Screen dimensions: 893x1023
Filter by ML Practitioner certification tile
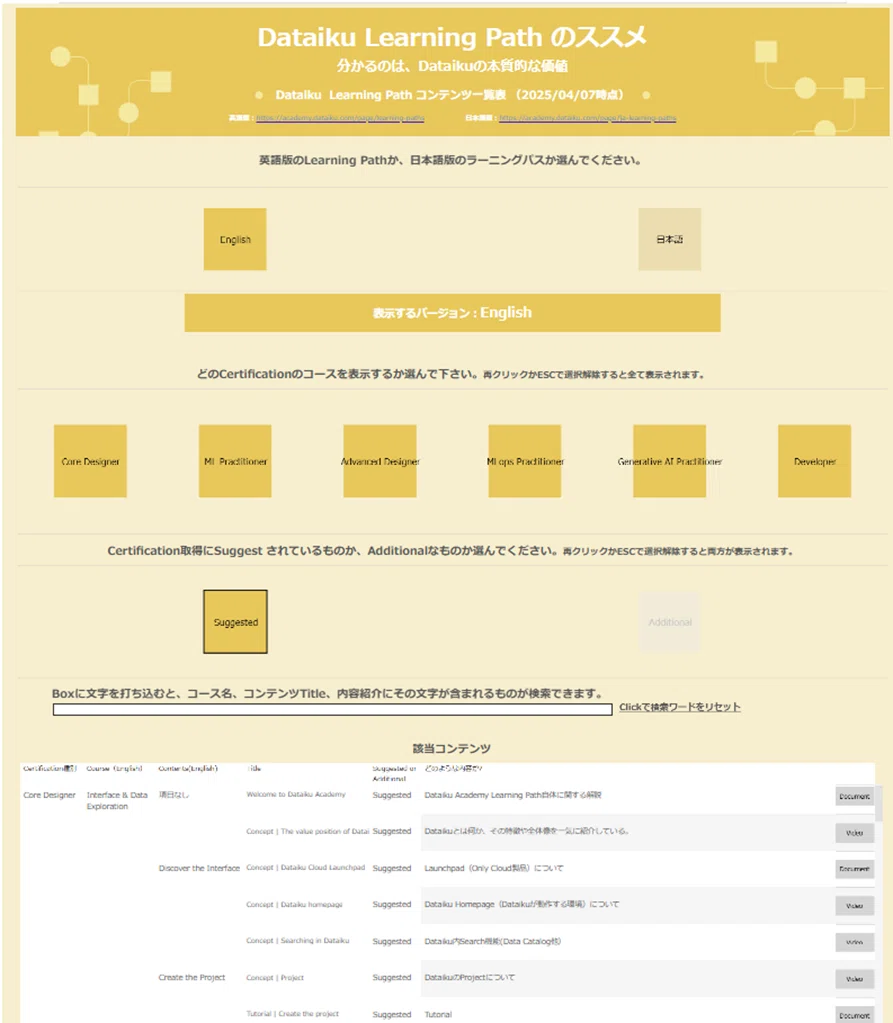point(235,461)
